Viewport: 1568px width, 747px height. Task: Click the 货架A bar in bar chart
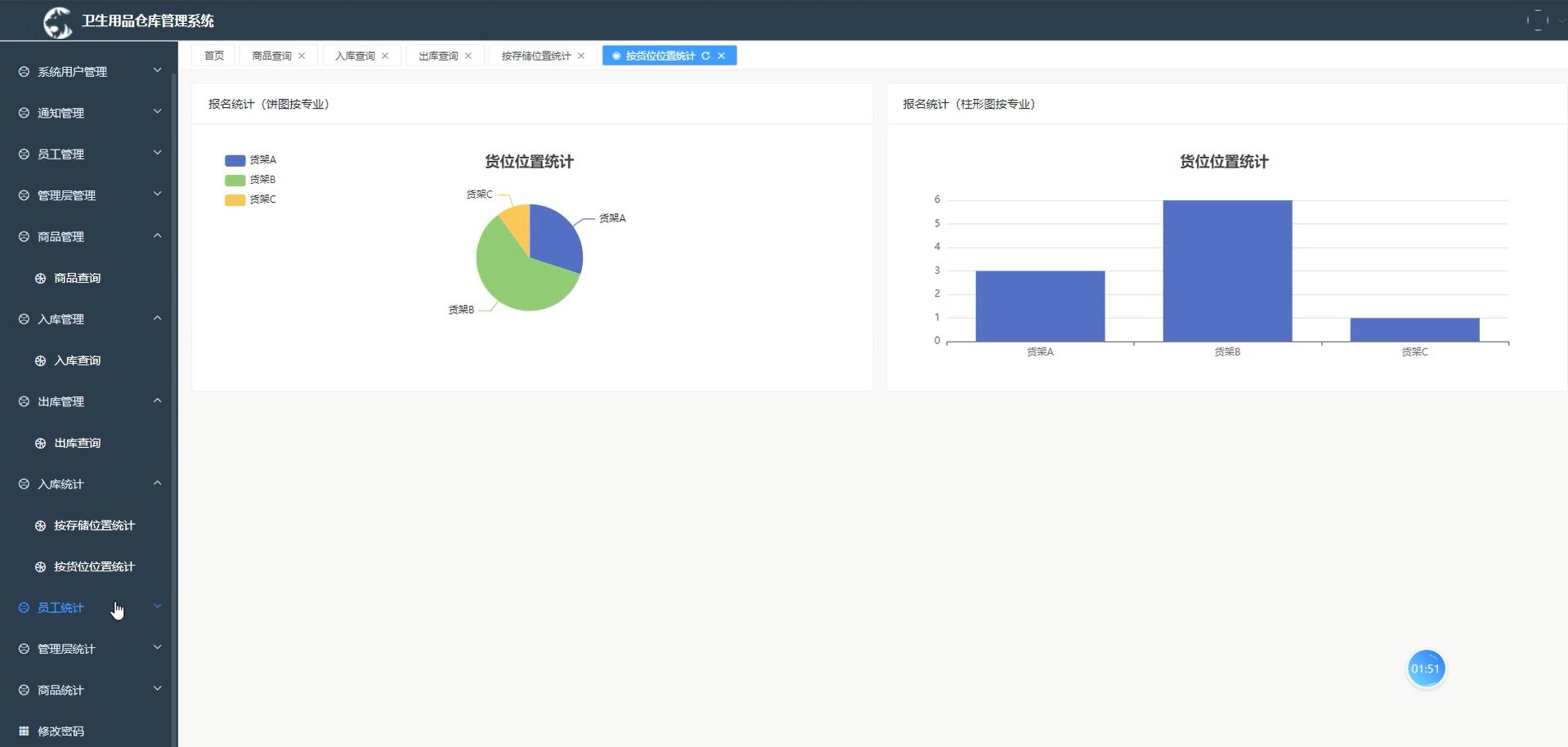(x=1040, y=306)
